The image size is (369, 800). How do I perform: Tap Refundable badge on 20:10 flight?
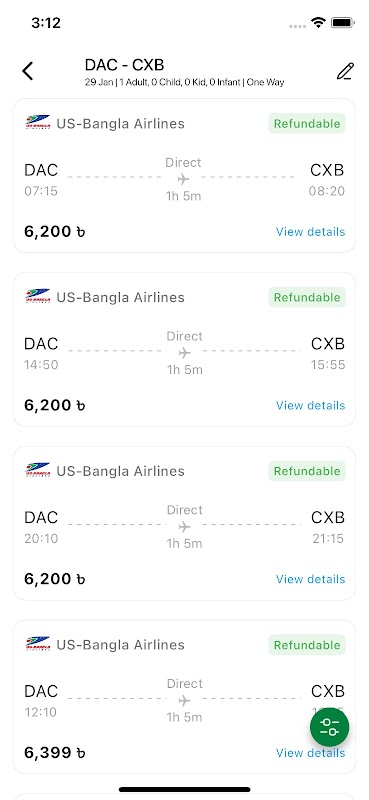tap(307, 471)
